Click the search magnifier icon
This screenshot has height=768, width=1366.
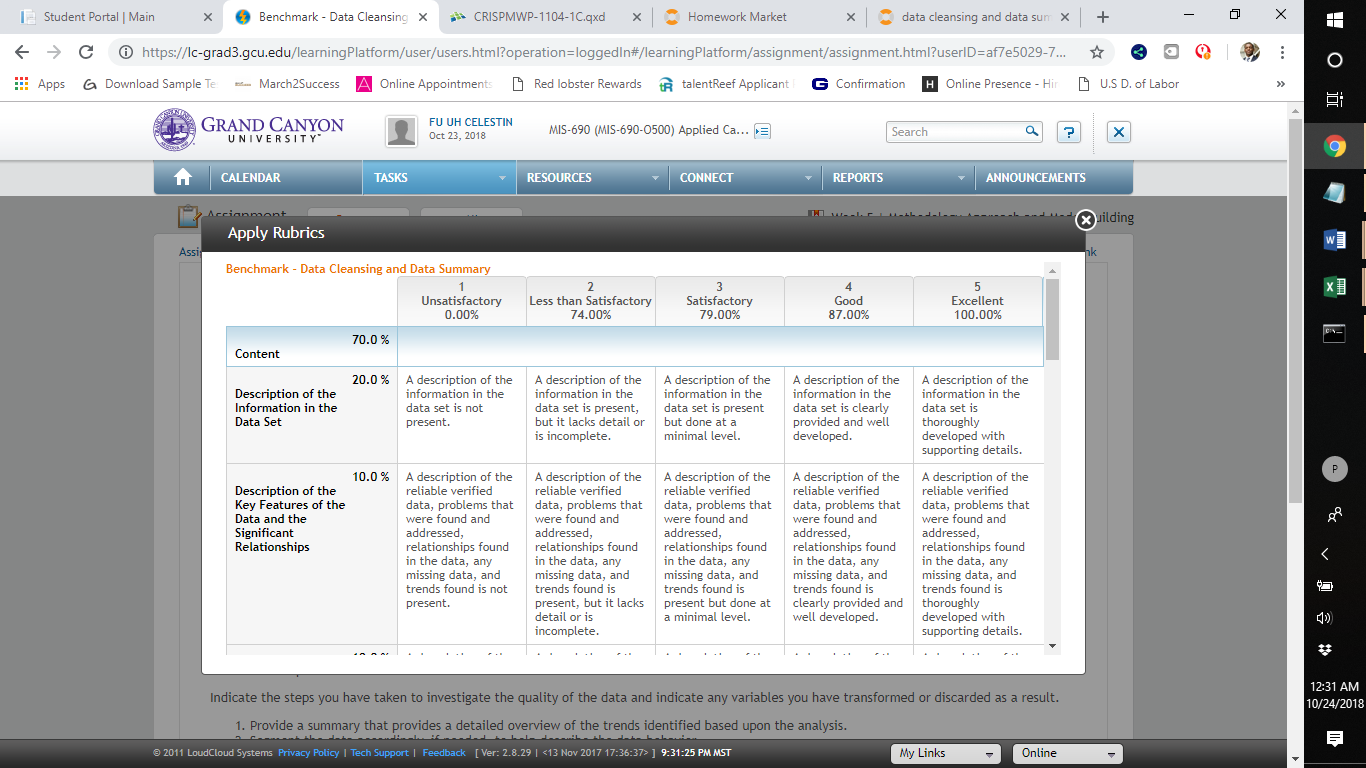tap(1032, 131)
